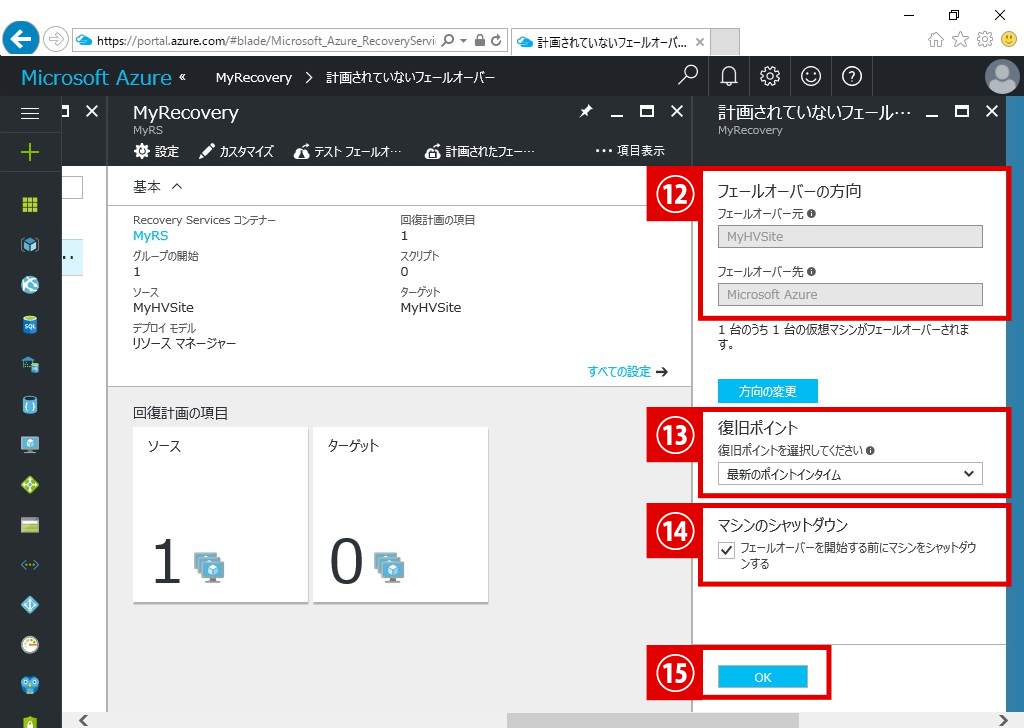Open the cube resource groups sidebar icon

[x=30, y=245]
